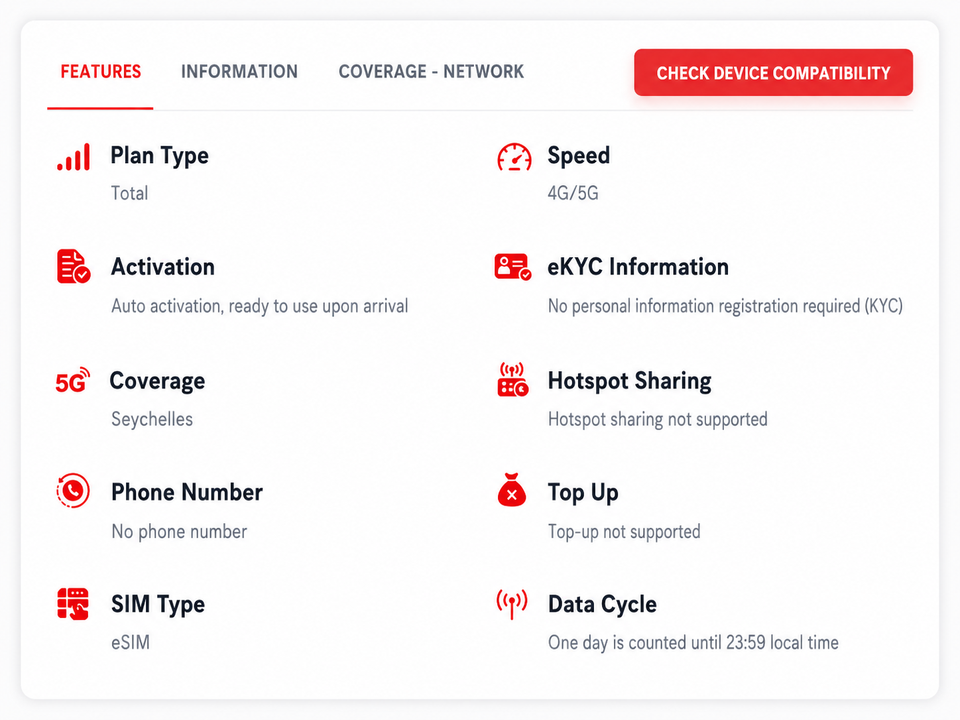Click the signal bars Plan Type icon
960x720 pixels.
pyautogui.click(x=73, y=157)
